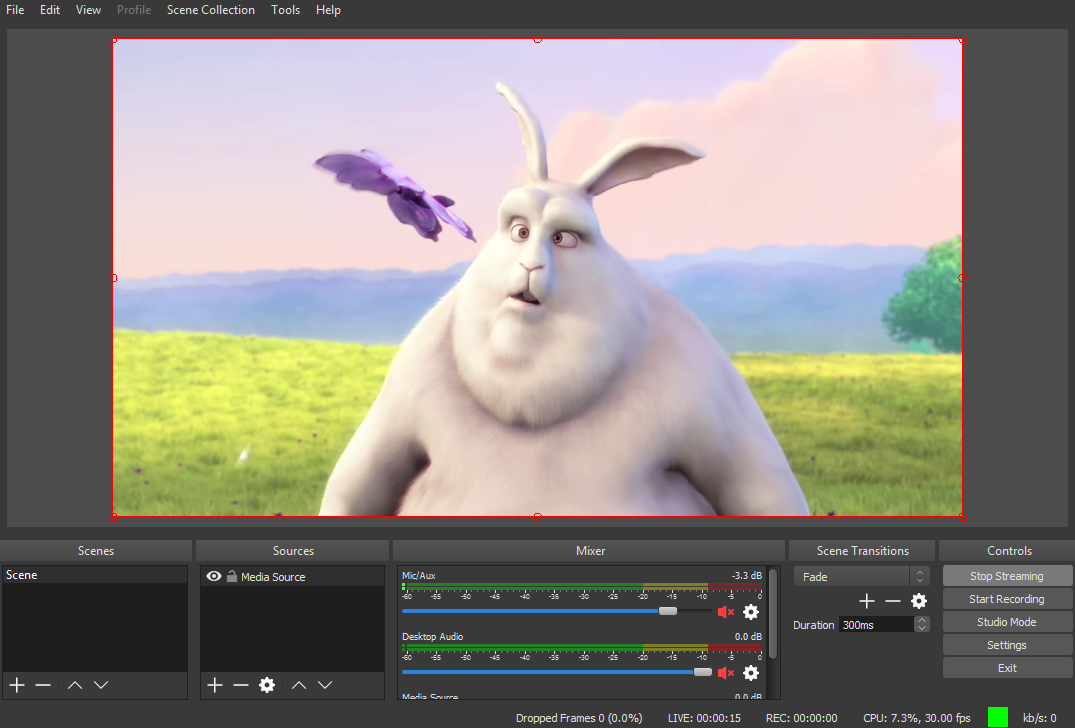Open Desktop Audio settings gear
1075x728 pixels.
point(751,673)
